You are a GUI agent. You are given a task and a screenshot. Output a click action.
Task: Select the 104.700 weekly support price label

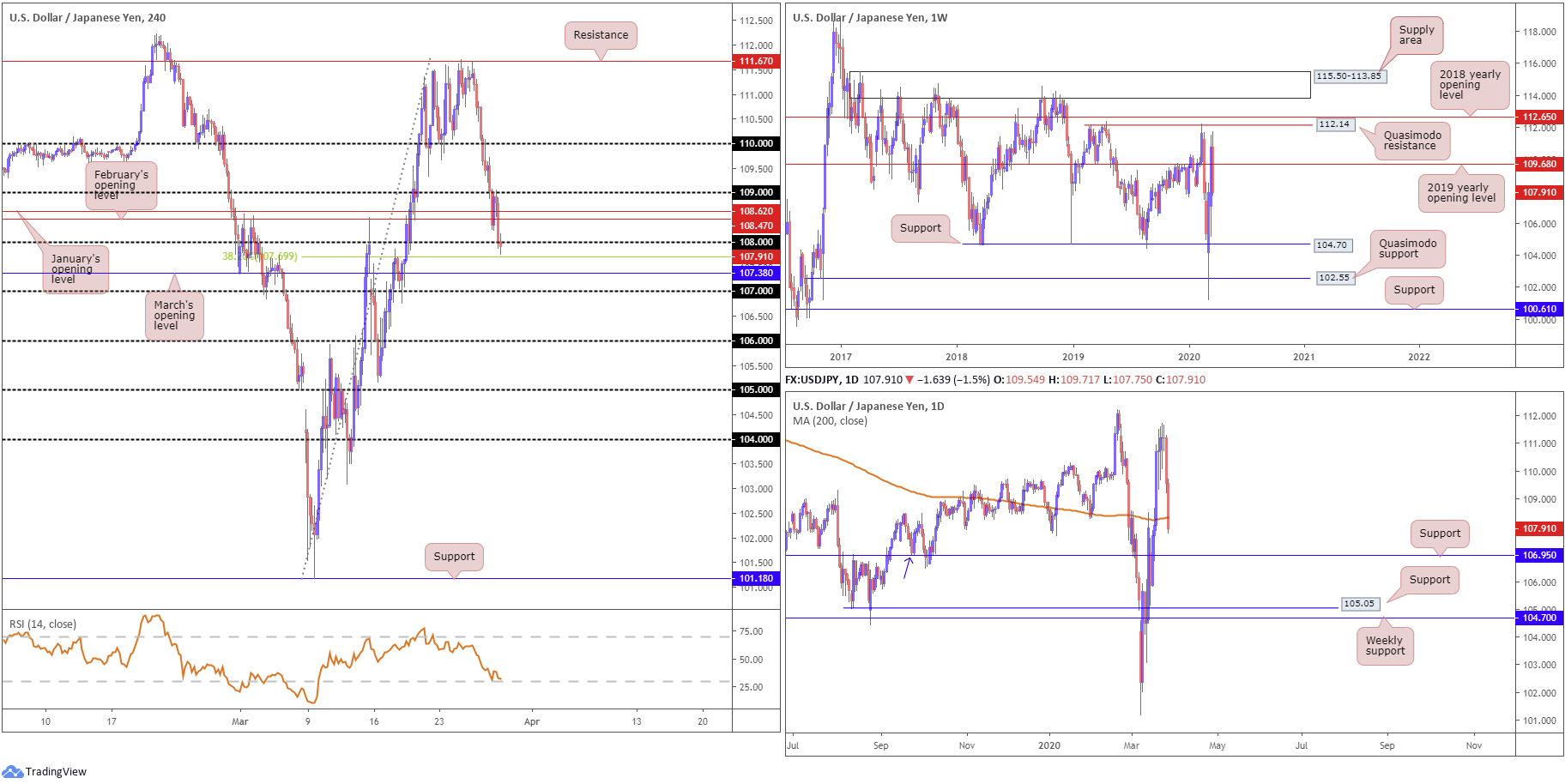tap(1539, 618)
